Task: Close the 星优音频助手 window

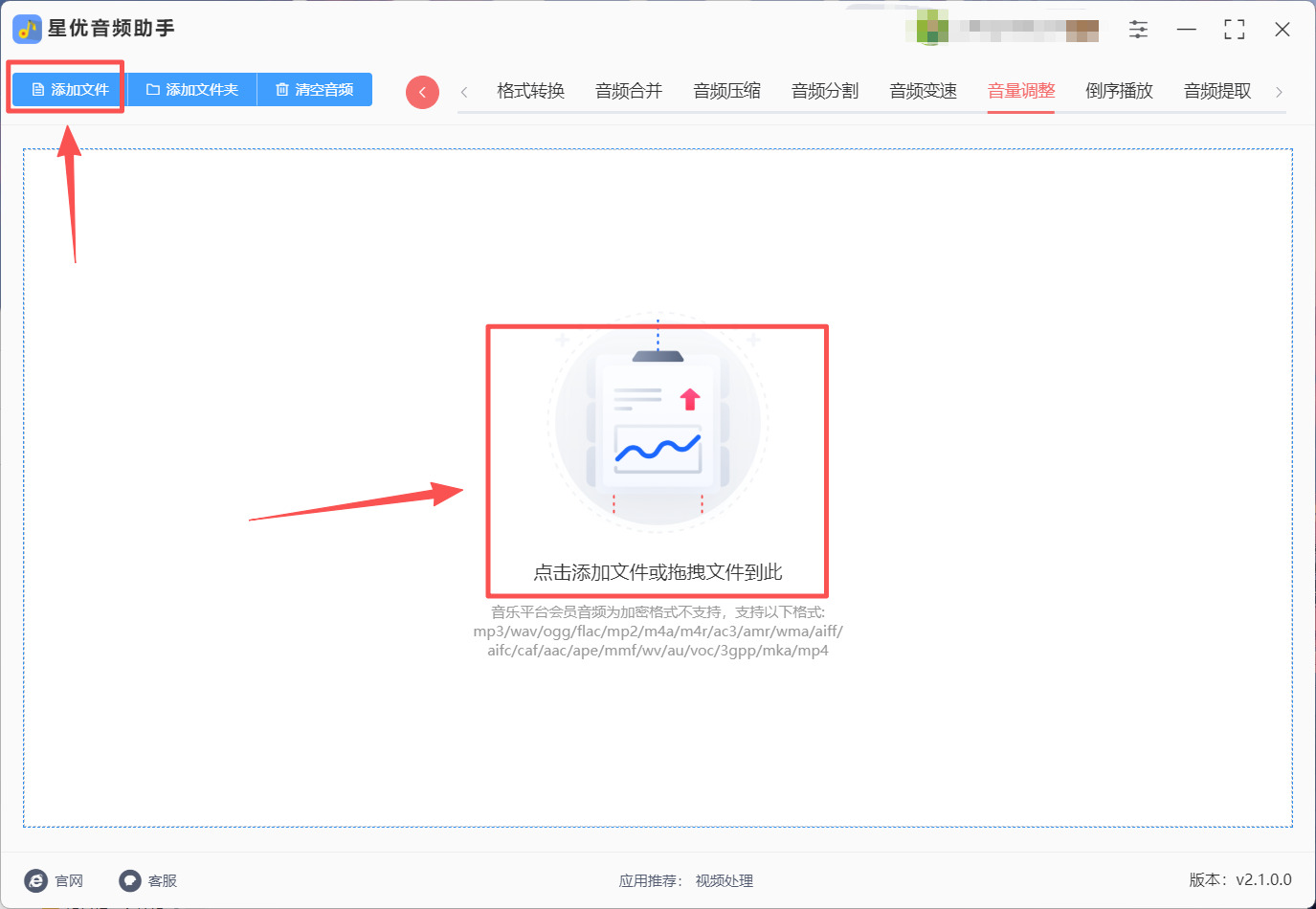Action: tap(1283, 30)
